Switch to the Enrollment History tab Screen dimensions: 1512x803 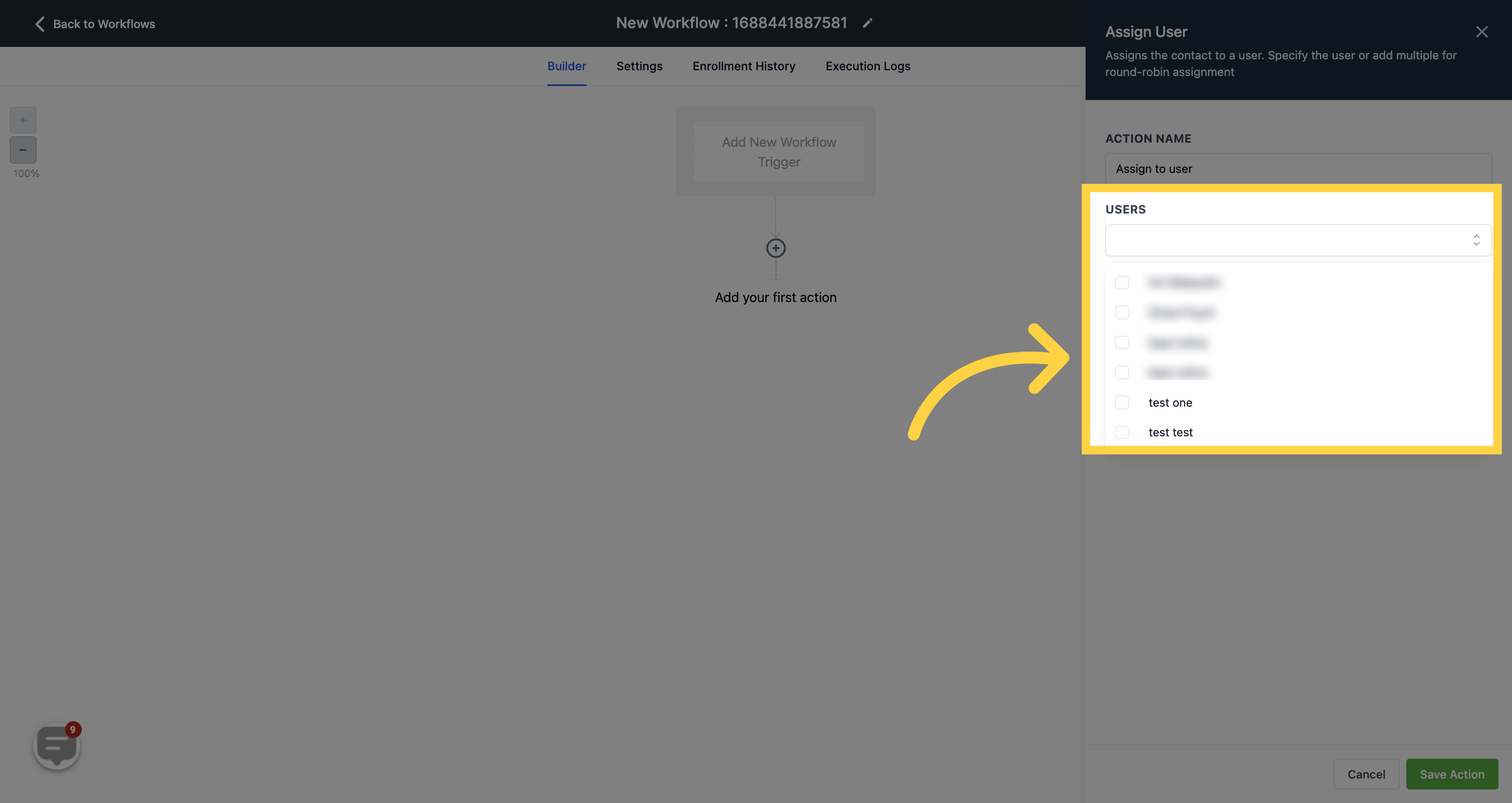744,66
